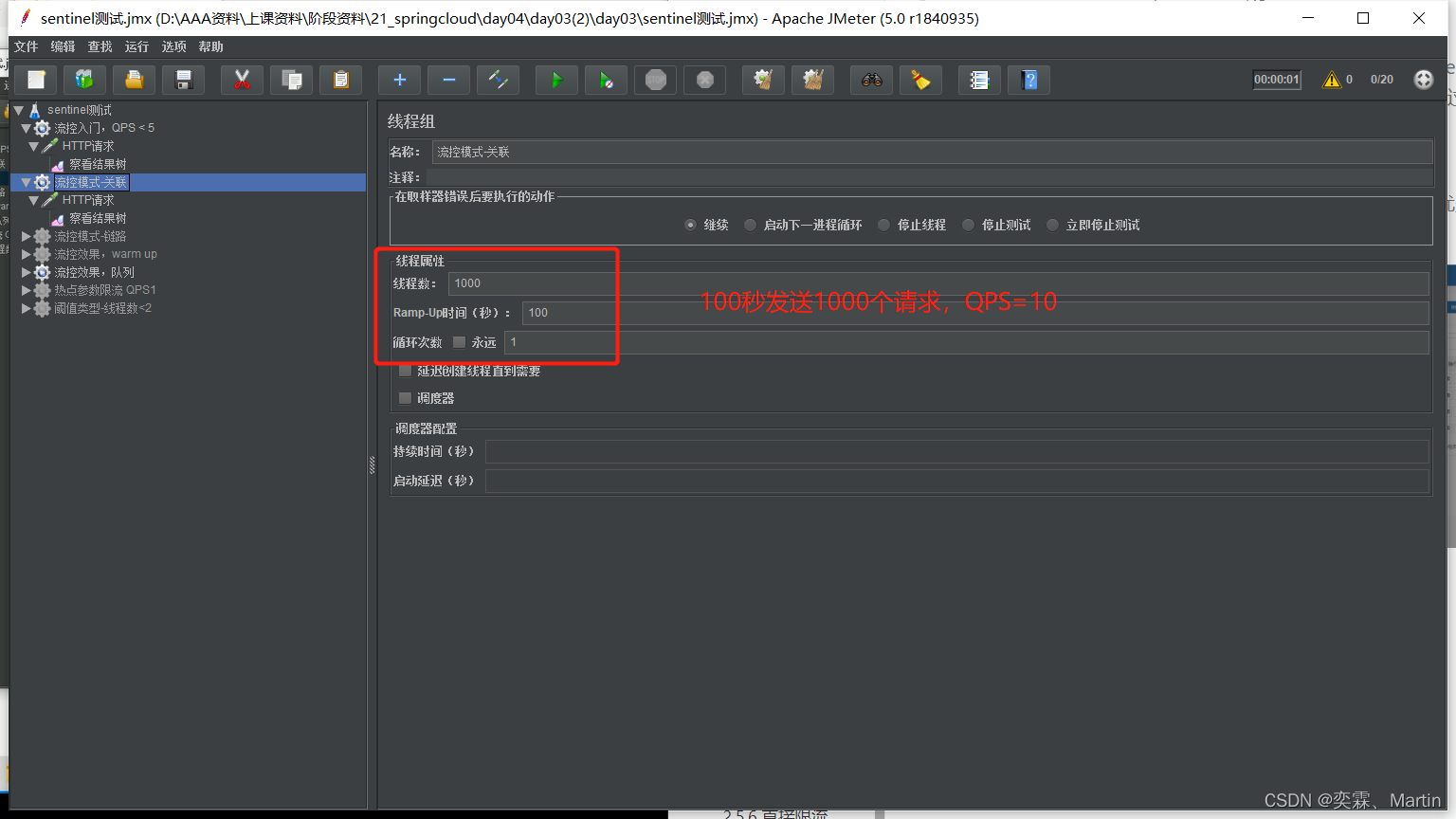Expand the 流控模式-链路 tree node

click(27, 236)
